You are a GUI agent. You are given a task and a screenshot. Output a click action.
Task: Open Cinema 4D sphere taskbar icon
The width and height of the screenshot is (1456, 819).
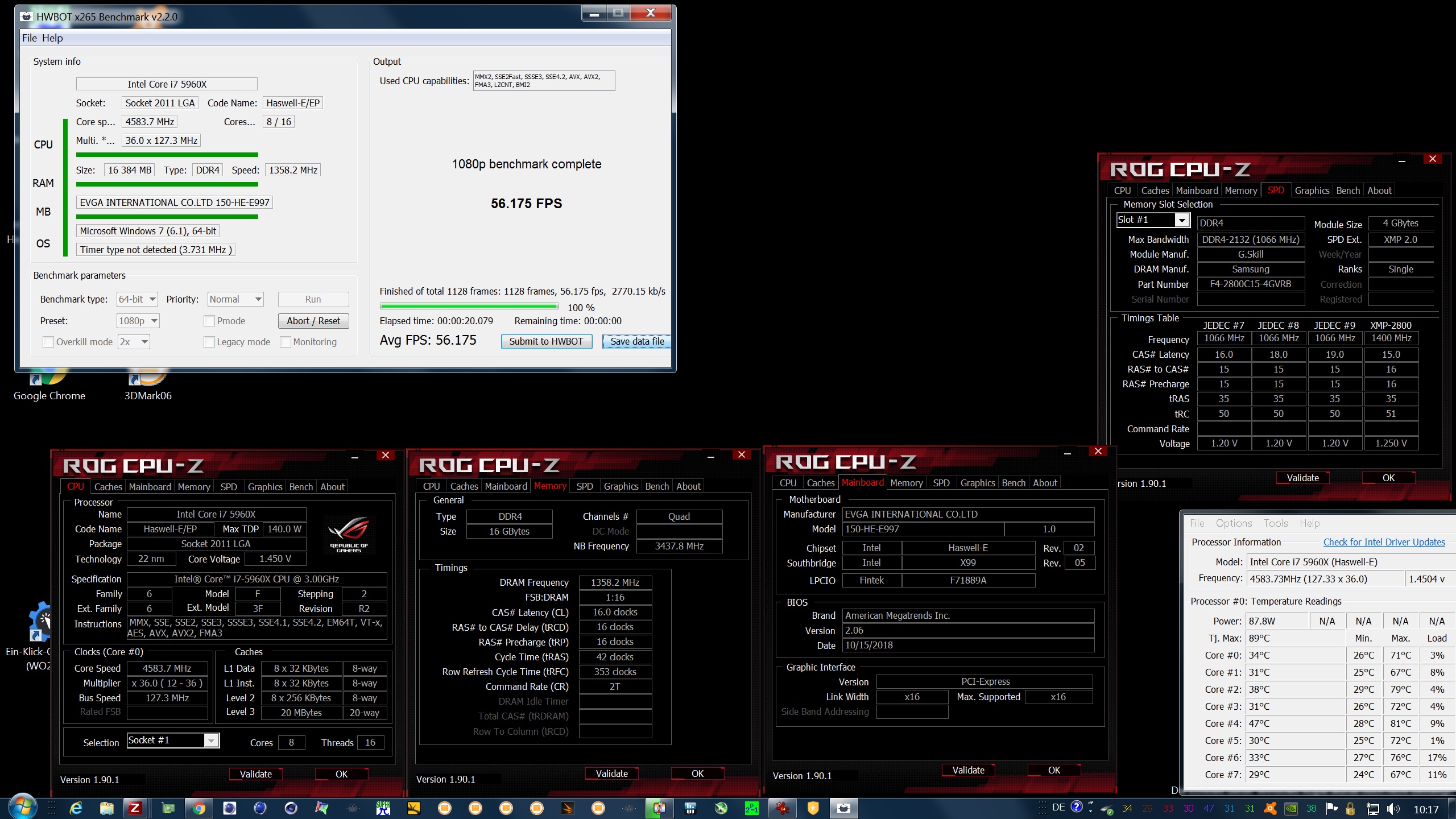291,808
